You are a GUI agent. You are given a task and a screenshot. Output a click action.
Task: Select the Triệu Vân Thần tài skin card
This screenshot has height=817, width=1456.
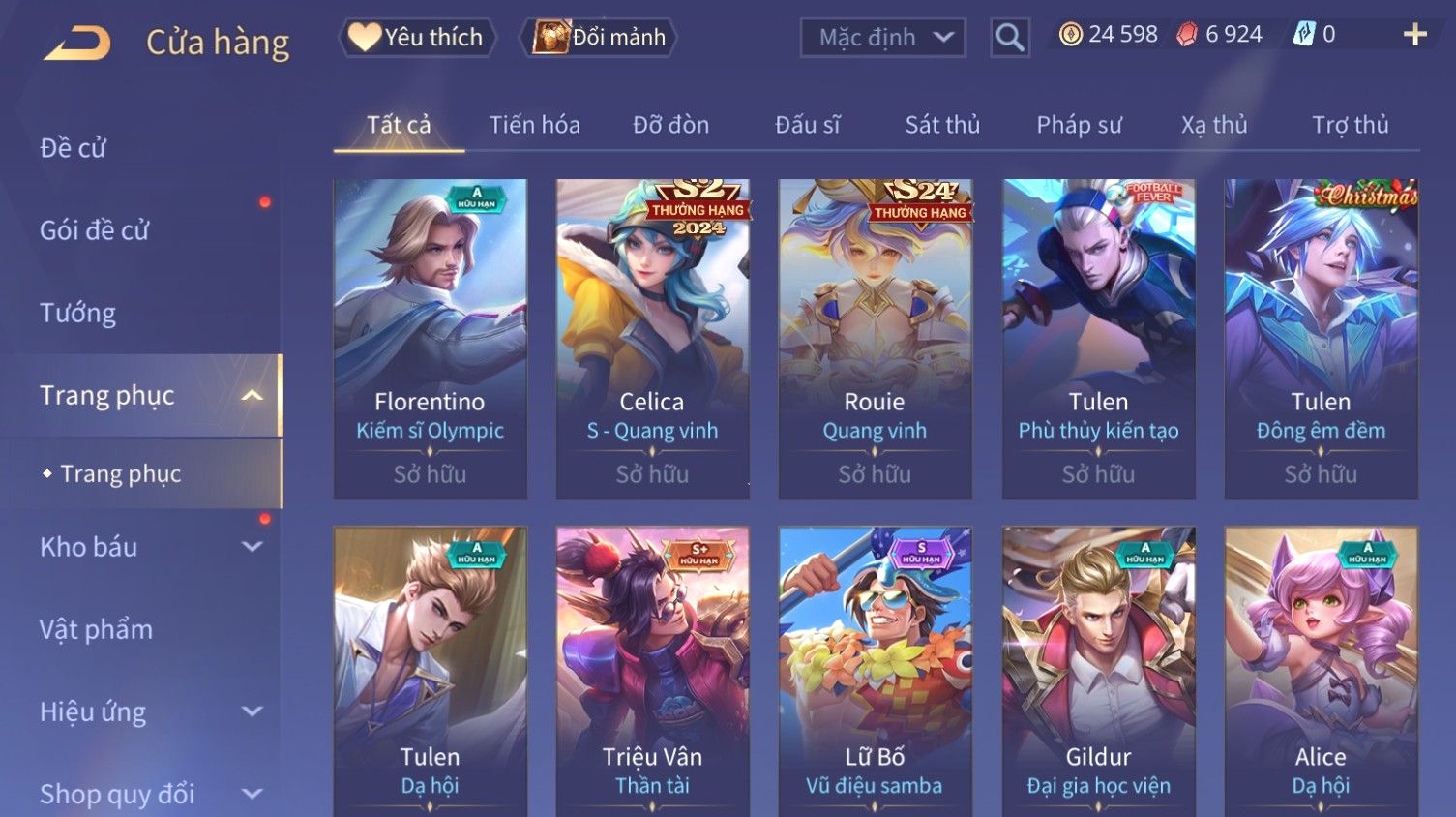coord(653,672)
